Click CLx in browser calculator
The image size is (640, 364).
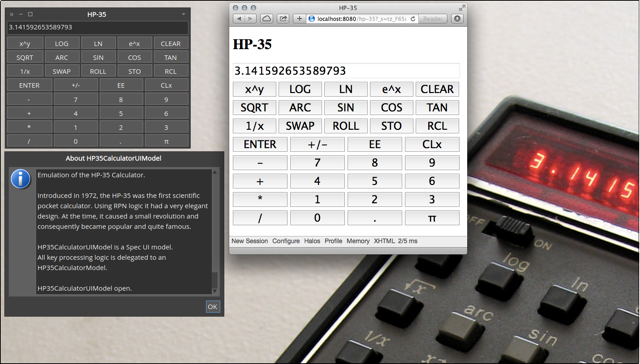pyautogui.click(x=432, y=144)
